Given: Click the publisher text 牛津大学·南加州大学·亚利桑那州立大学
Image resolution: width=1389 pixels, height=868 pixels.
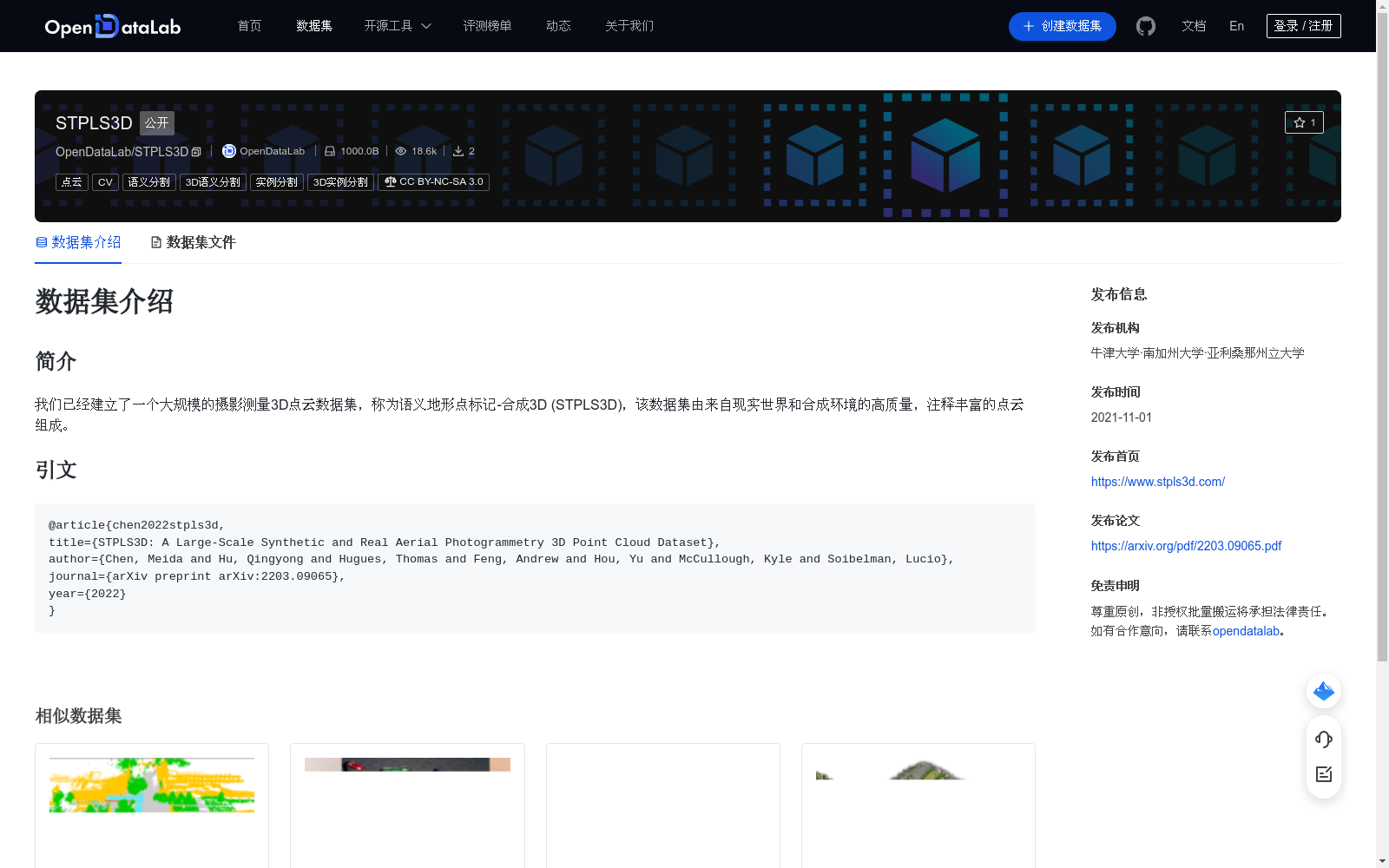Looking at the screenshot, I should (x=1198, y=353).
